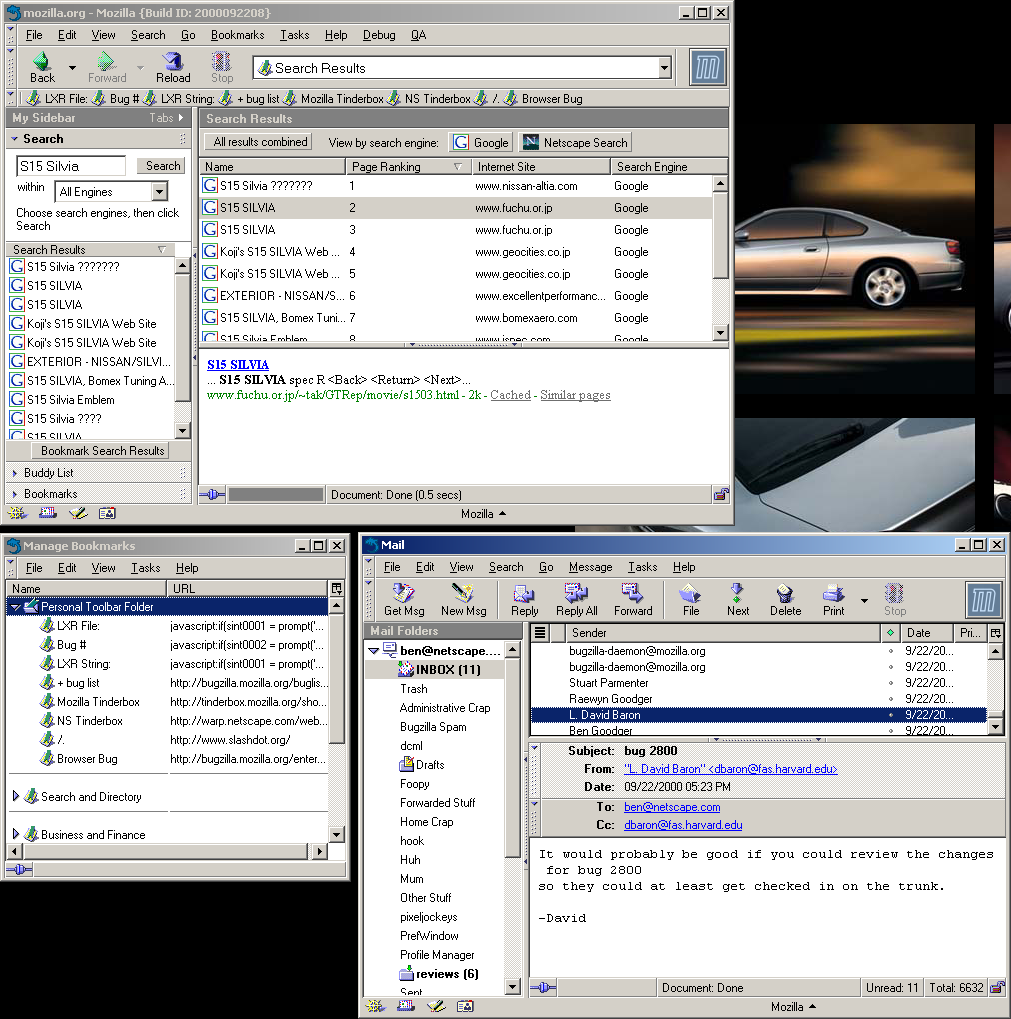Expand the Business and Finance bookmark folder

click(x=16, y=834)
